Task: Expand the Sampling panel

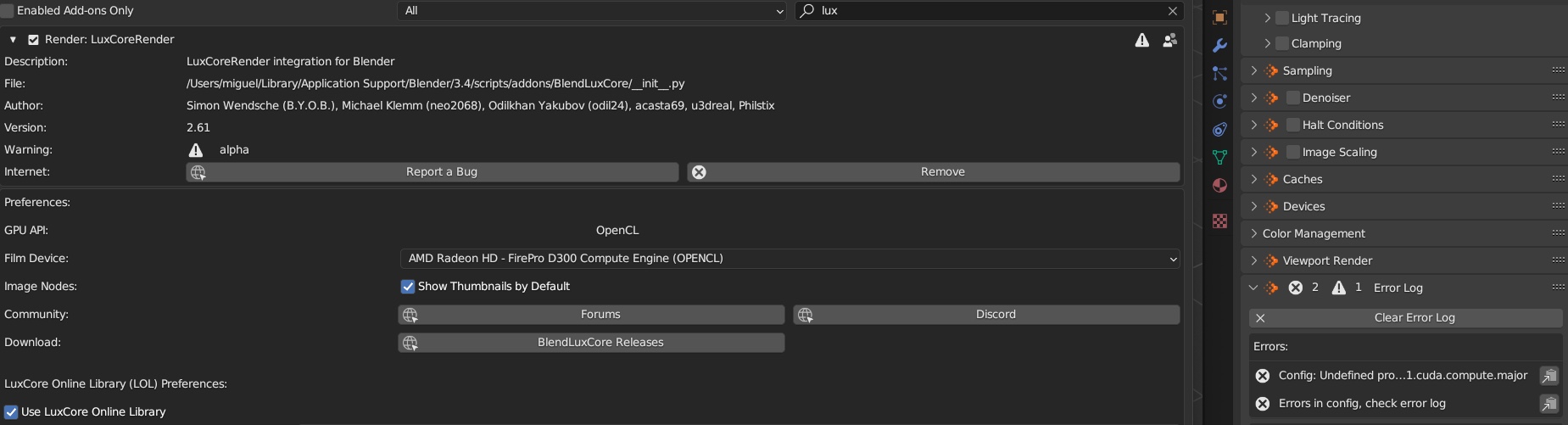Action: pyautogui.click(x=1254, y=70)
